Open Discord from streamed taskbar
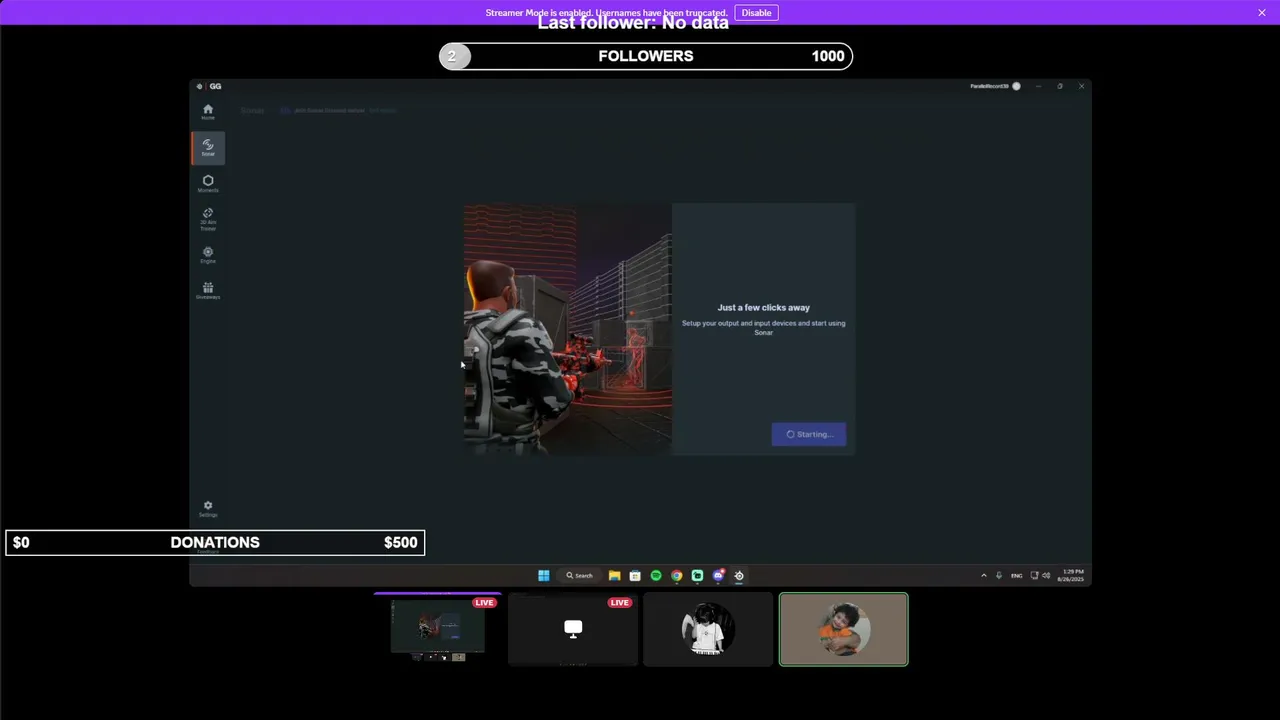The image size is (1280, 720). [718, 575]
